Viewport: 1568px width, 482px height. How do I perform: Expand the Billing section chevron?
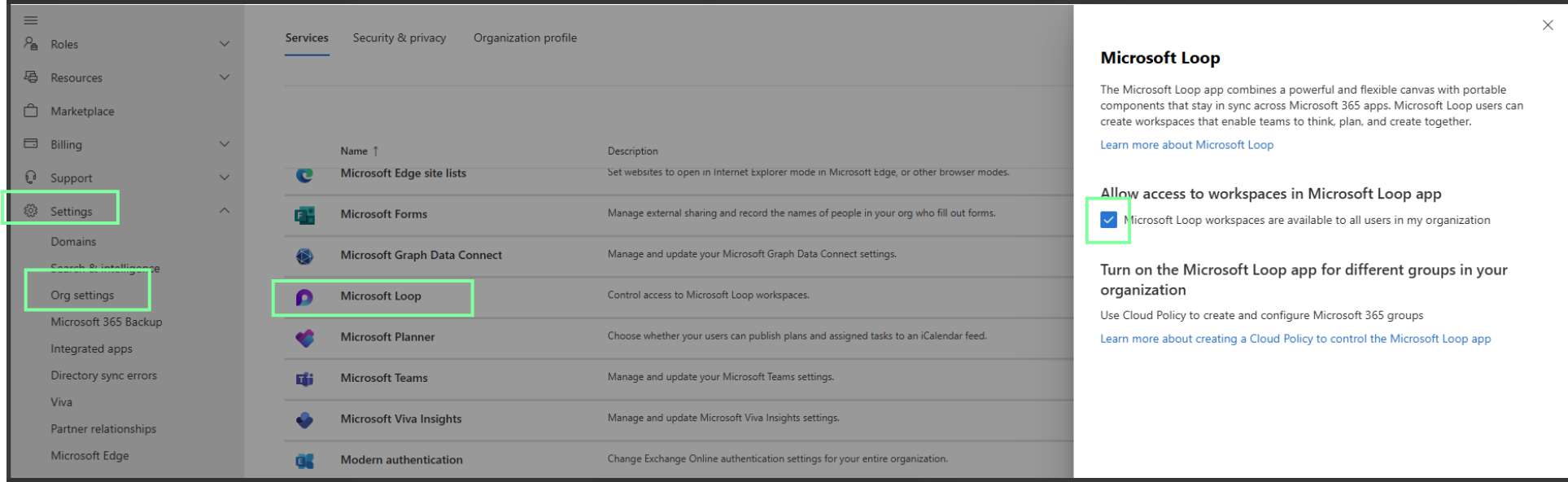click(x=225, y=144)
